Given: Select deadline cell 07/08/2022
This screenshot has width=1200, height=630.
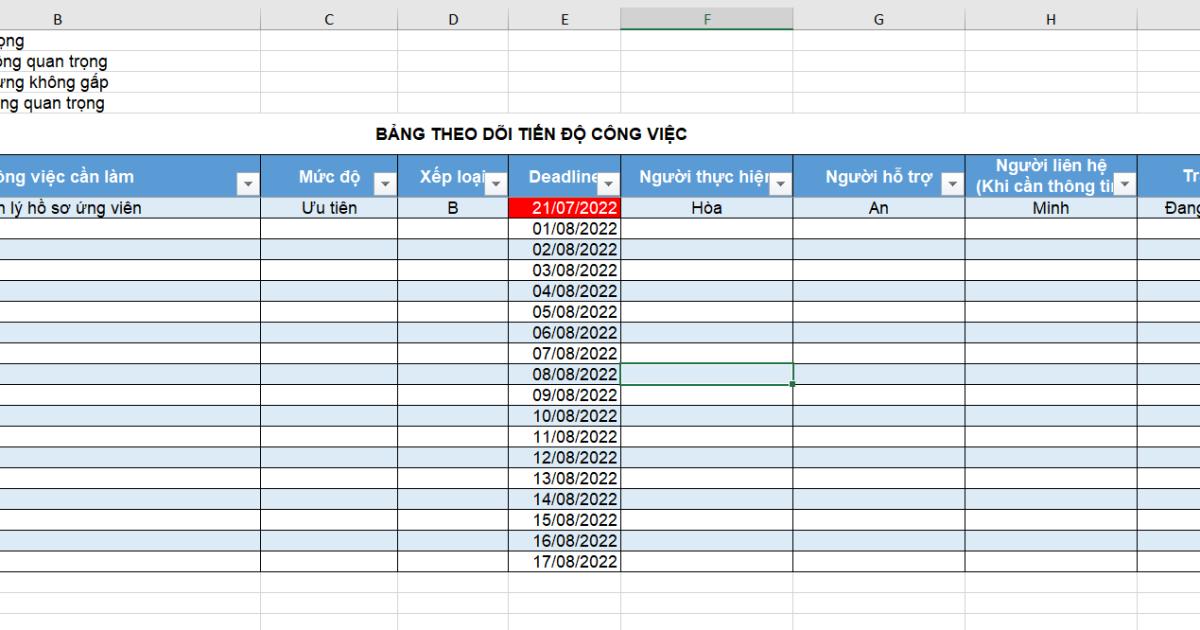Looking at the screenshot, I should [565, 353].
